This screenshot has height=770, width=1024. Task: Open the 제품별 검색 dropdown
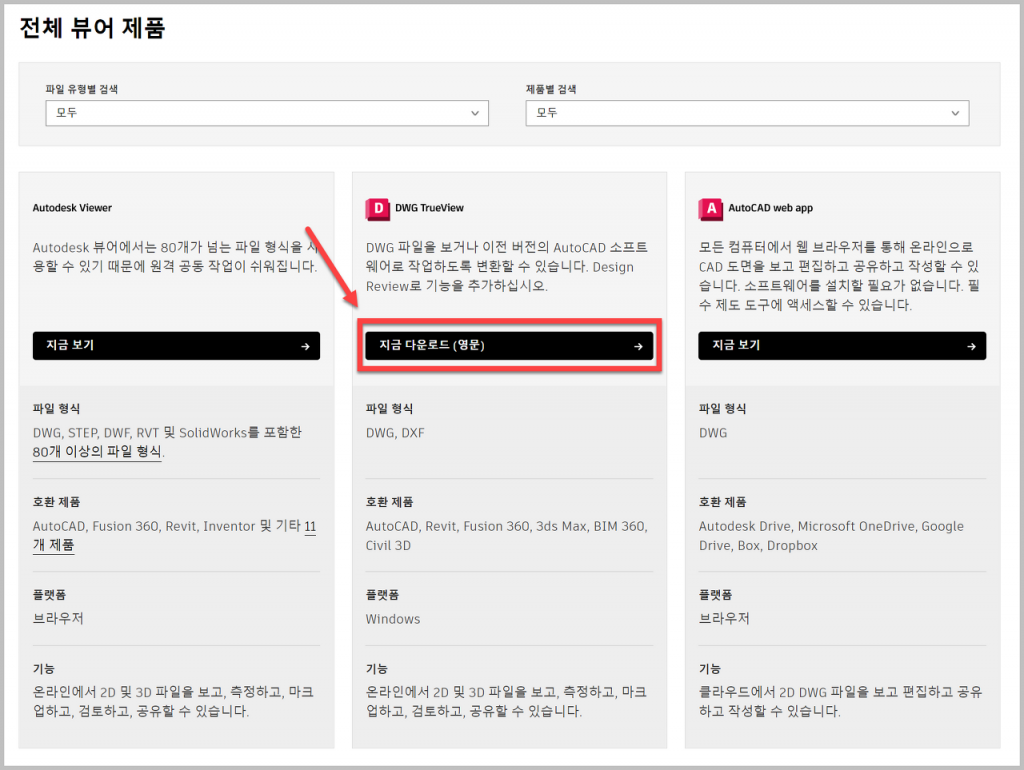coord(747,113)
